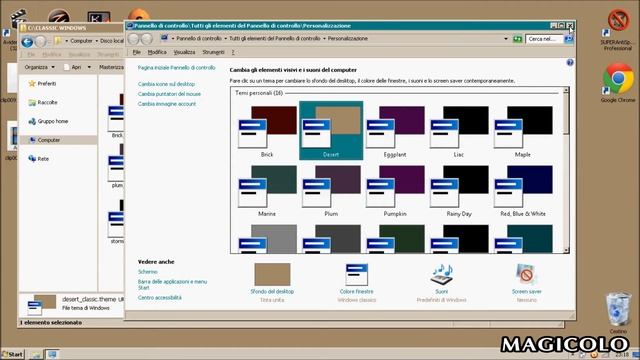Open the address bar history dropdown
This screenshot has width=640, height=360.
coord(506,39)
